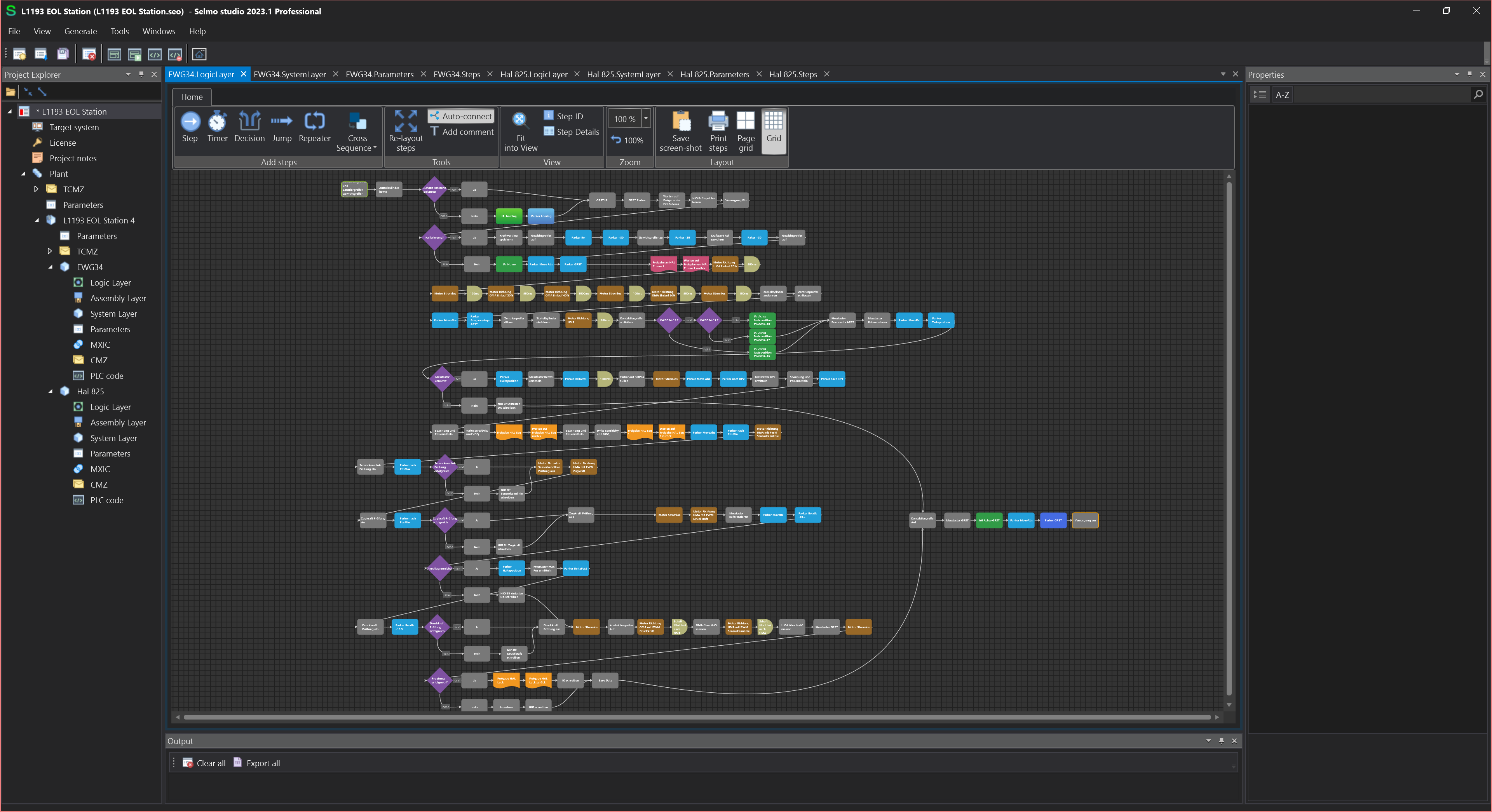Screen dimensions: 1492x812
Task: Close EWG34.LogicLayer tab
Action: 243,73
